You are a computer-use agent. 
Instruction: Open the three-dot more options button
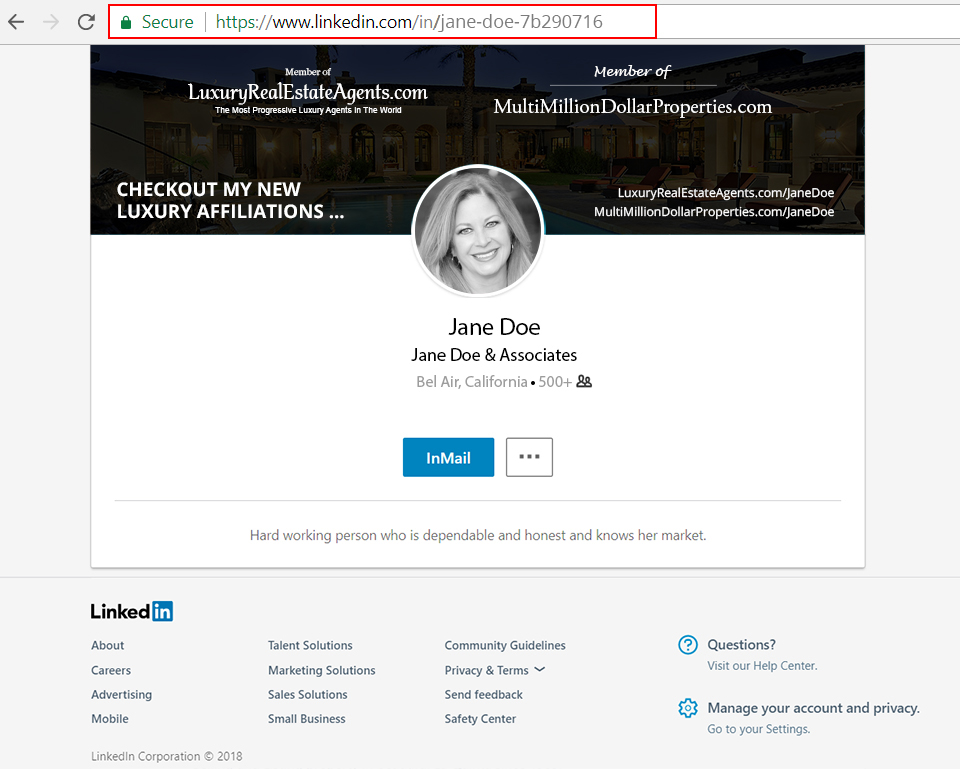point(529,457)
